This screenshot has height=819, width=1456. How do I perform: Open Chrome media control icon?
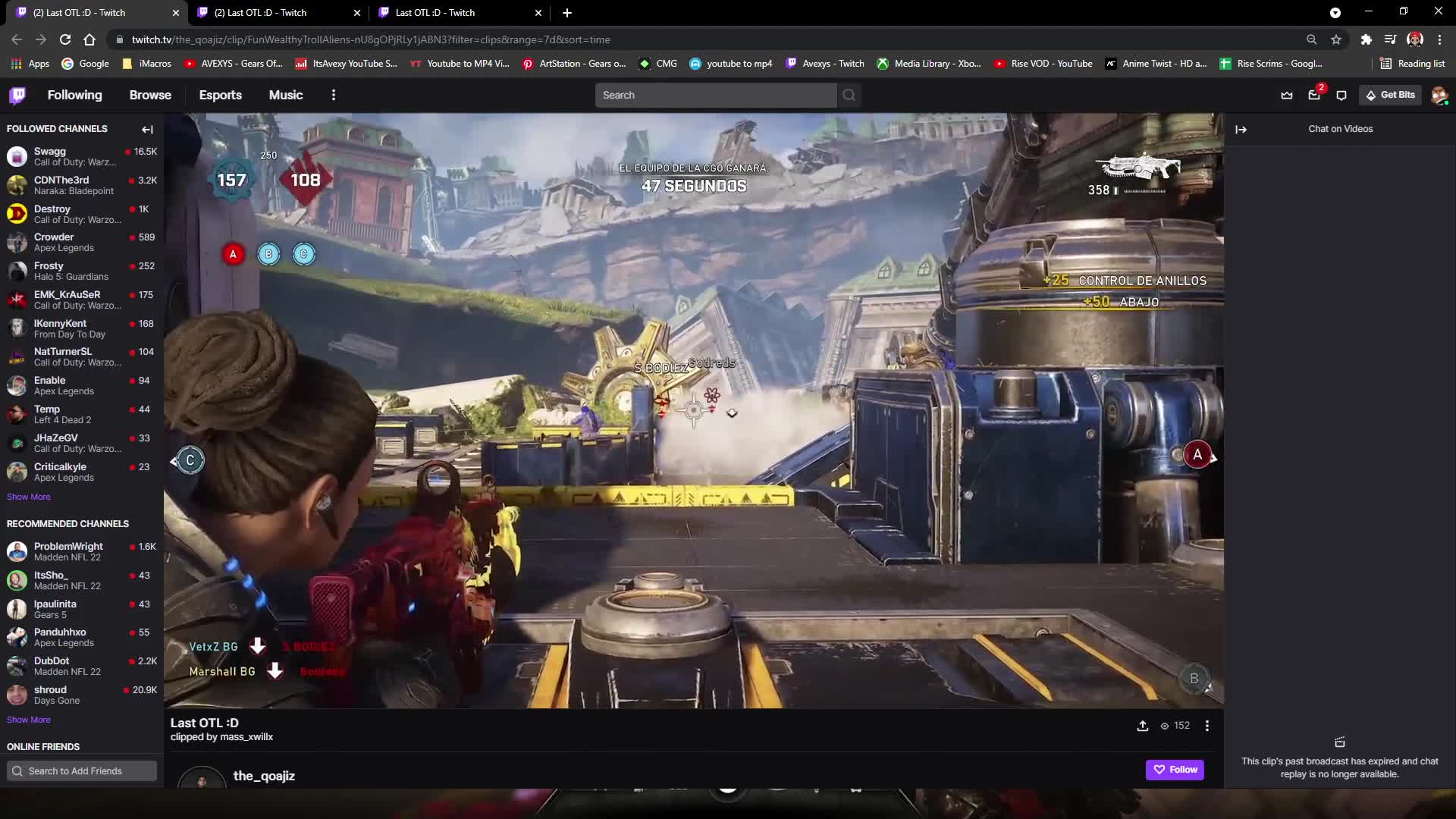[x=1390, y=39]
